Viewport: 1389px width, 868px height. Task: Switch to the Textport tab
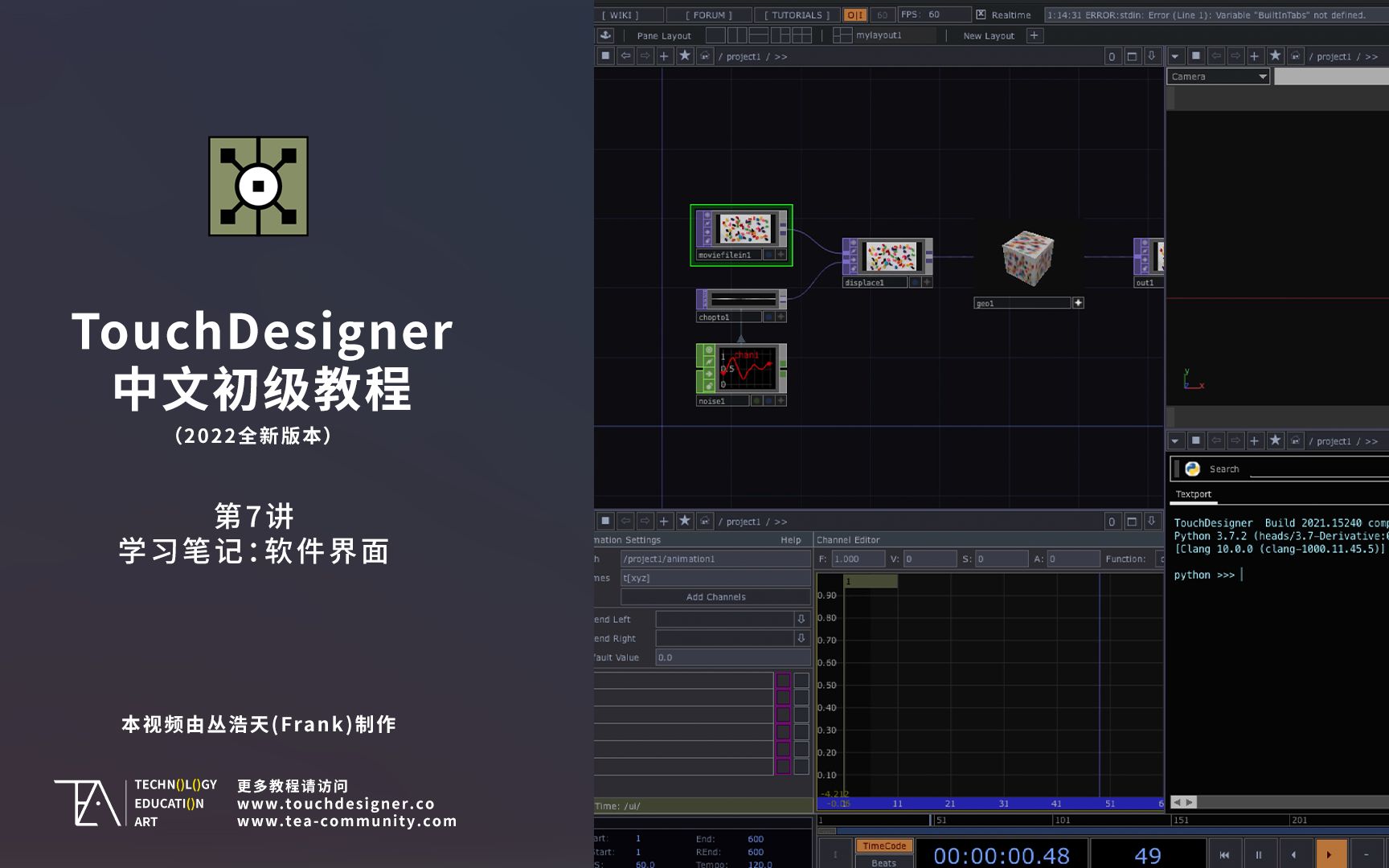coord(1194,494)
